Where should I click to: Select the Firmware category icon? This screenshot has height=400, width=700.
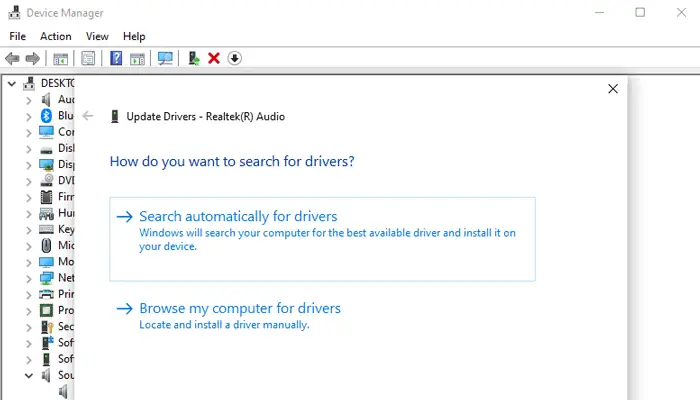[x=46, y=197]
